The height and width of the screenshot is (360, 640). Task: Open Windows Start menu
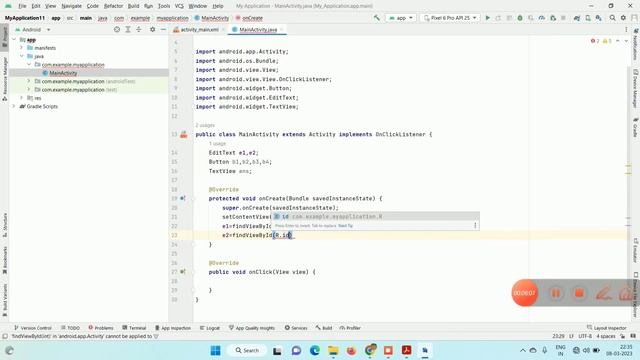(x=216, y=350)
